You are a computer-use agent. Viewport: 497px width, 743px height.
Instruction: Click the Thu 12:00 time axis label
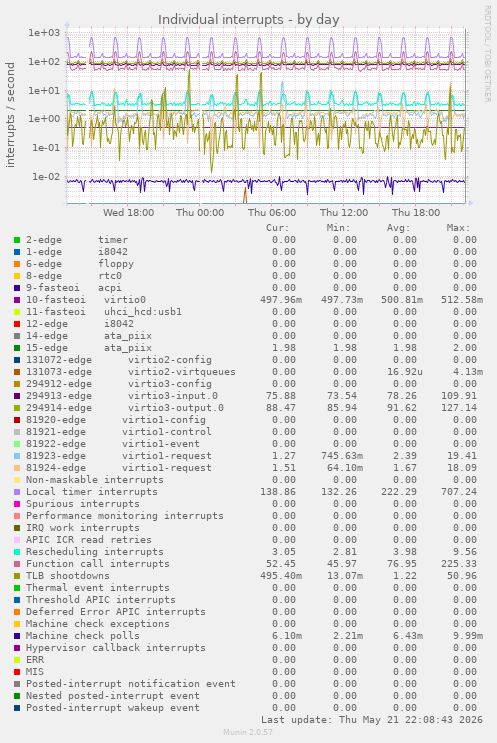point(344,213)
